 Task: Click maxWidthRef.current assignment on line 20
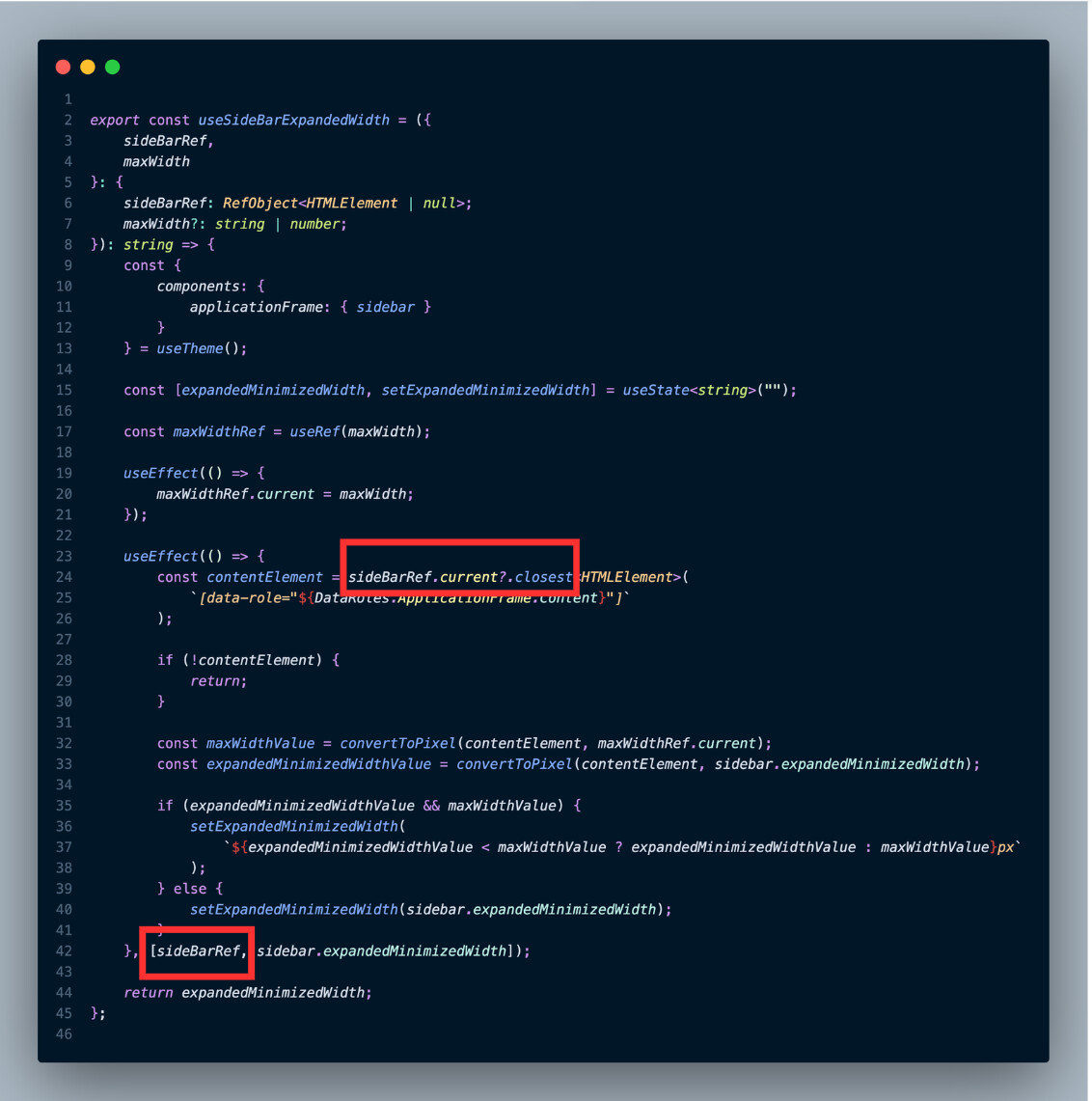[235, 494]
